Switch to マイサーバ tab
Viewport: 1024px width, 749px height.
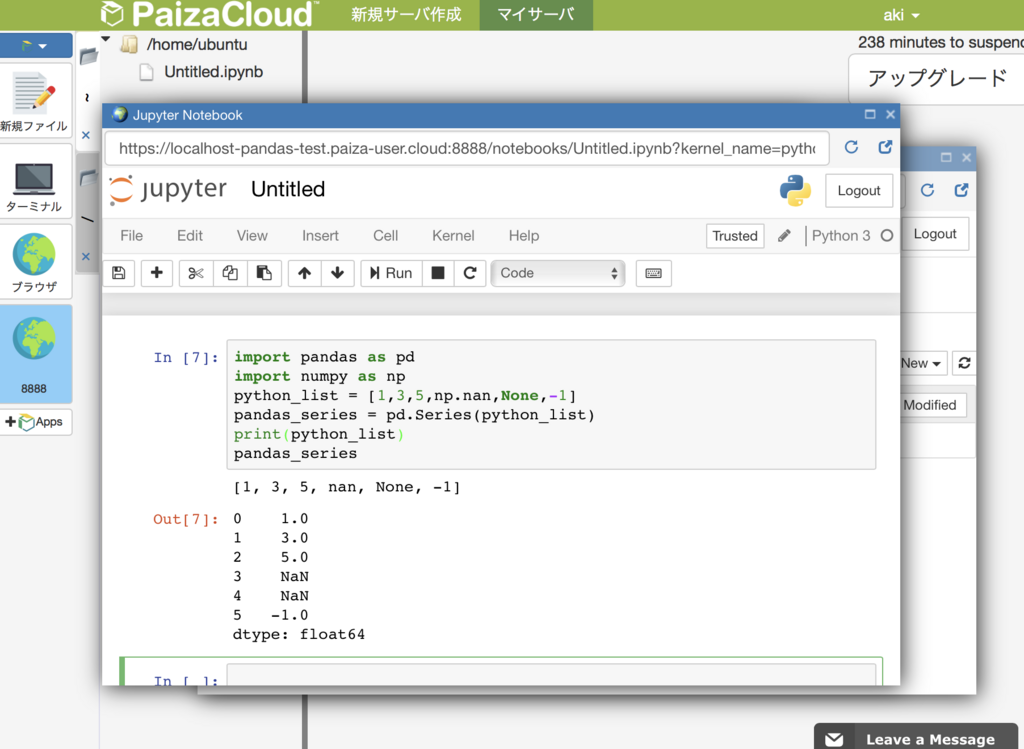click(536, 14)
